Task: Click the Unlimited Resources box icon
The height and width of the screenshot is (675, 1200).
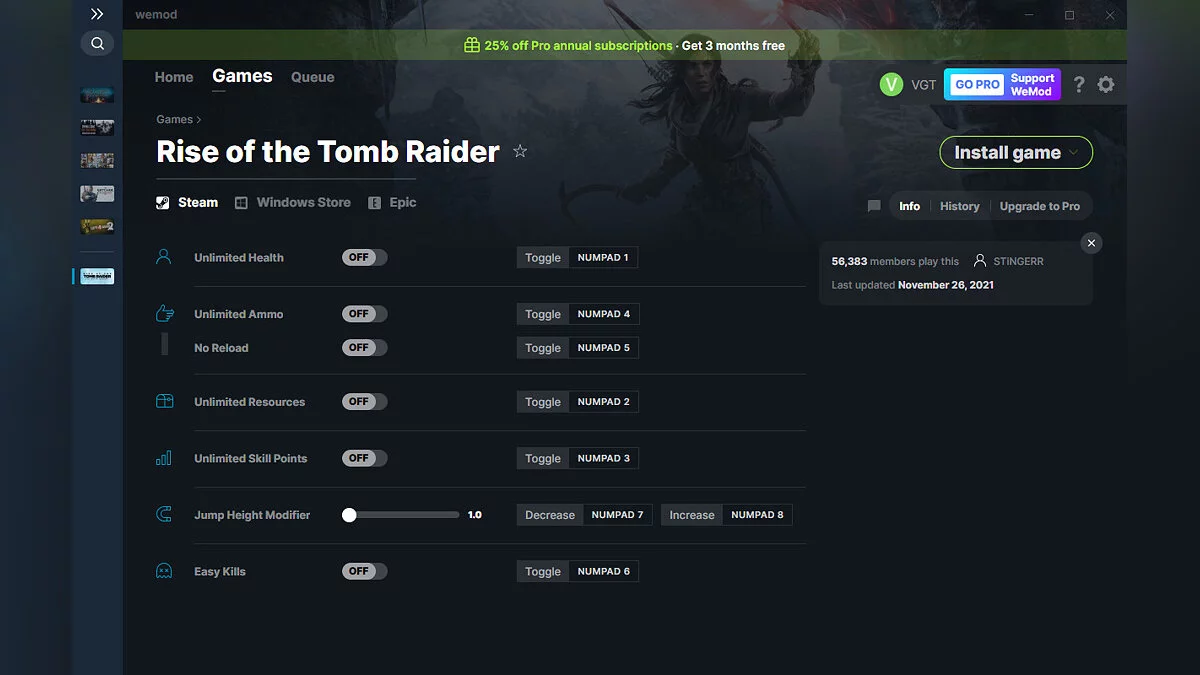Action: (164, 401)
